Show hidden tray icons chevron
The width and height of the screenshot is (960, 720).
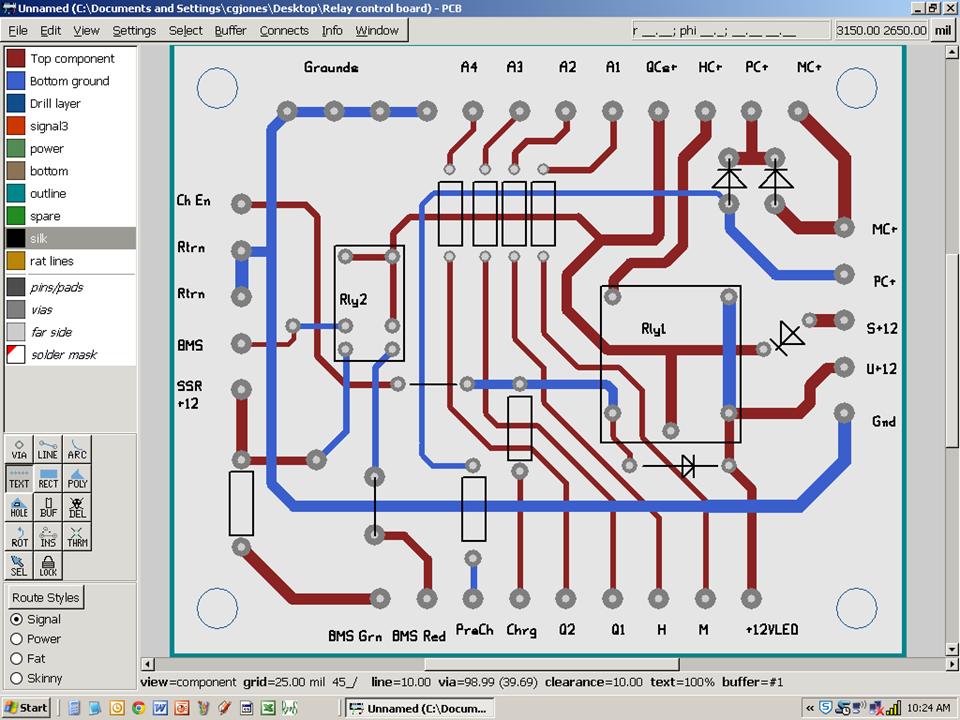809,708
